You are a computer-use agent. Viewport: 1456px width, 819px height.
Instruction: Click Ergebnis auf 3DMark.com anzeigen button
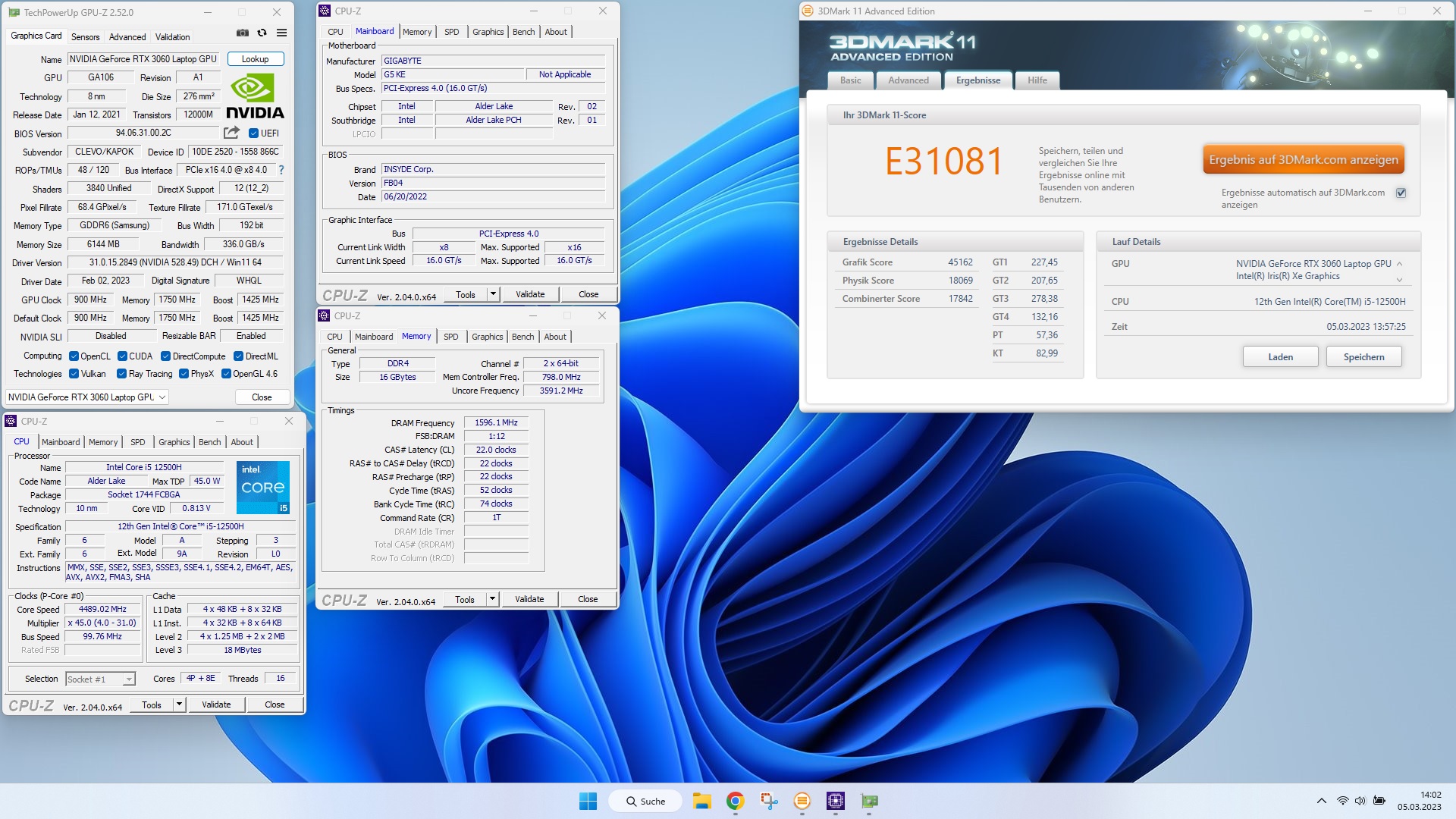pyautogui.click(x=1303, y=160)
